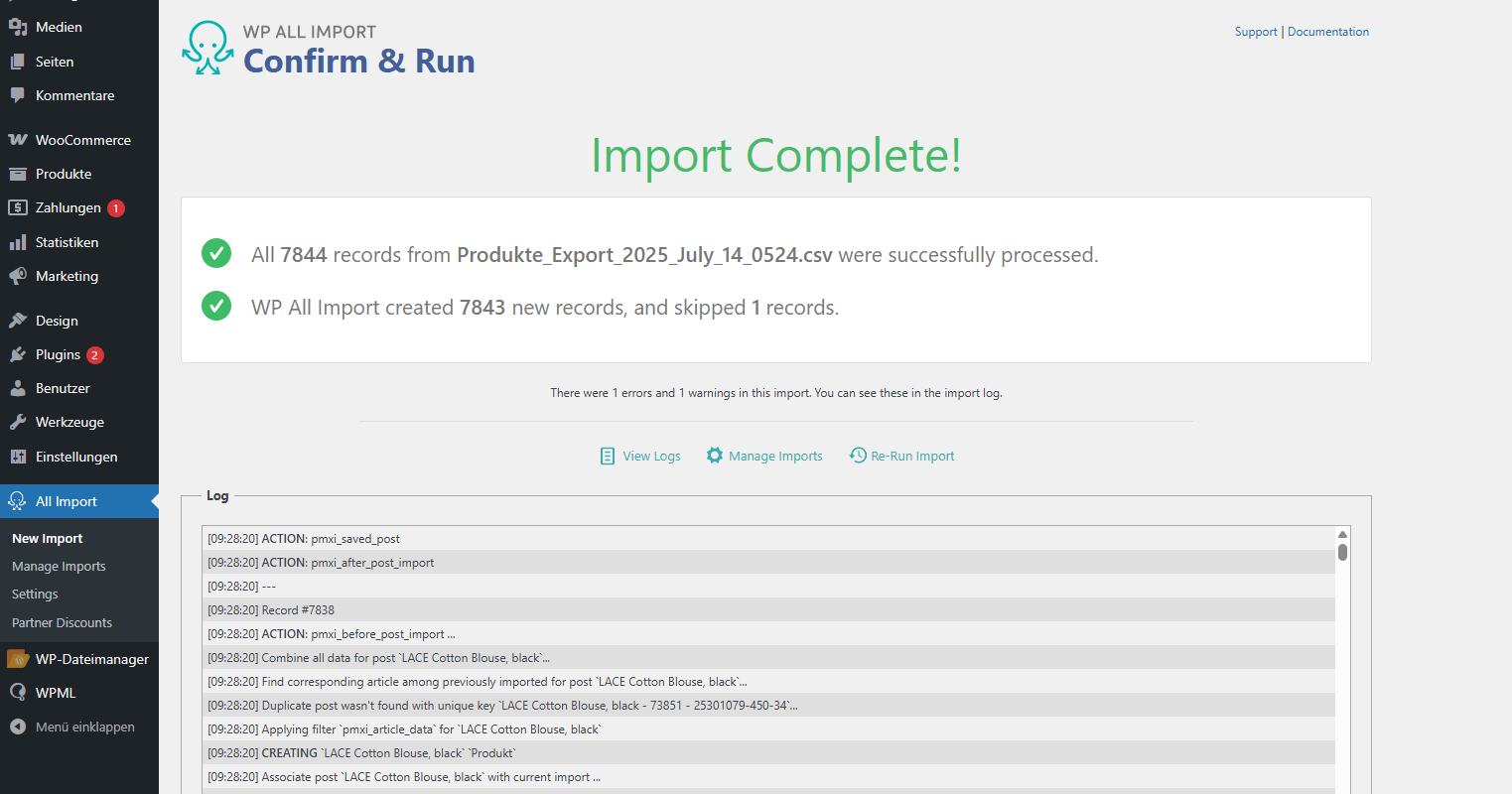Viewport: 1512px width, 794px height.
Task: Click log line 'Applying filter pmxi_article_data'
Action: [x=768, y=728]
